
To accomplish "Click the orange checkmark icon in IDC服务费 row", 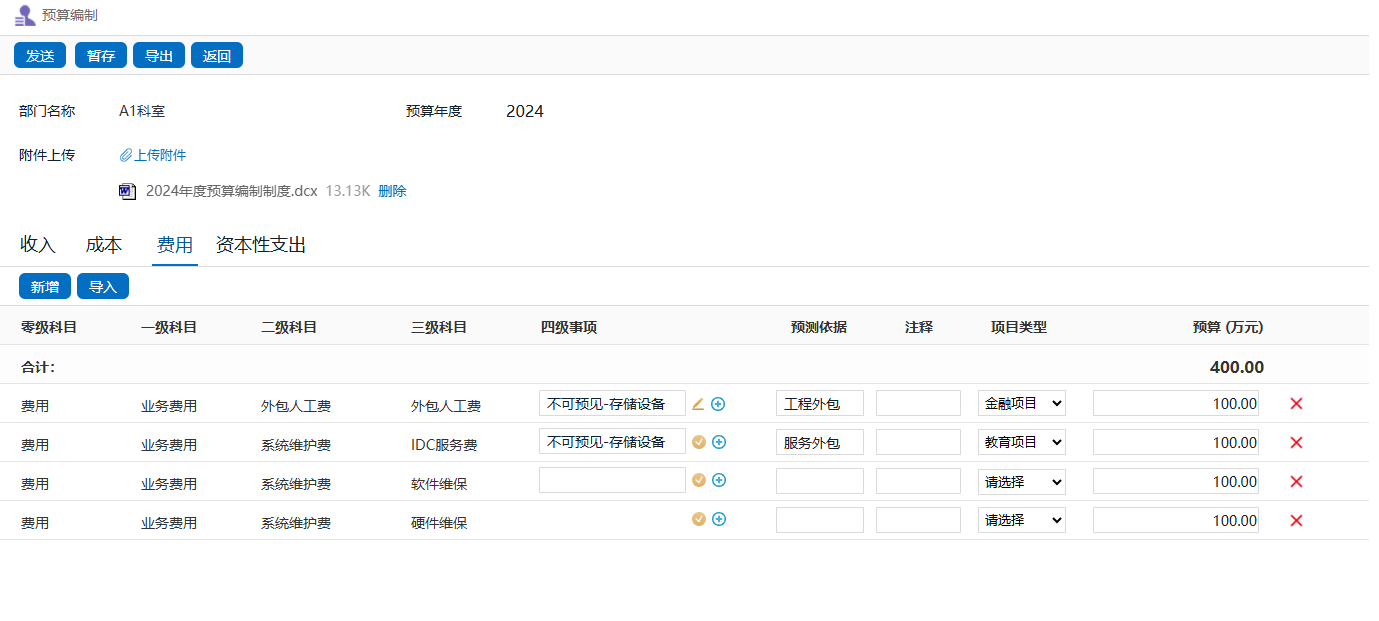I will [x=699, y=442].
